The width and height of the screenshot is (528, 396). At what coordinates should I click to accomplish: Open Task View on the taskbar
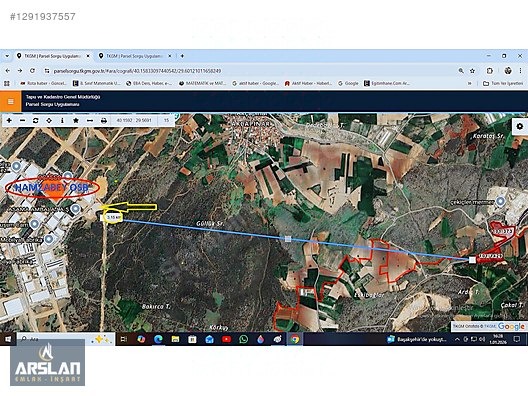point(124,339)
